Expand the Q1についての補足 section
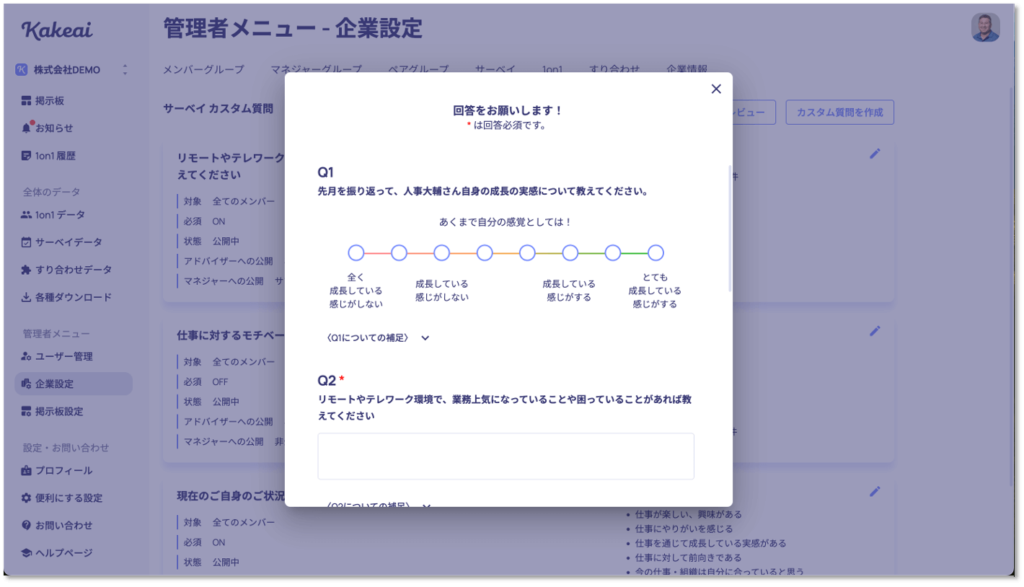The image size is (1024, 587). (377, 338)
